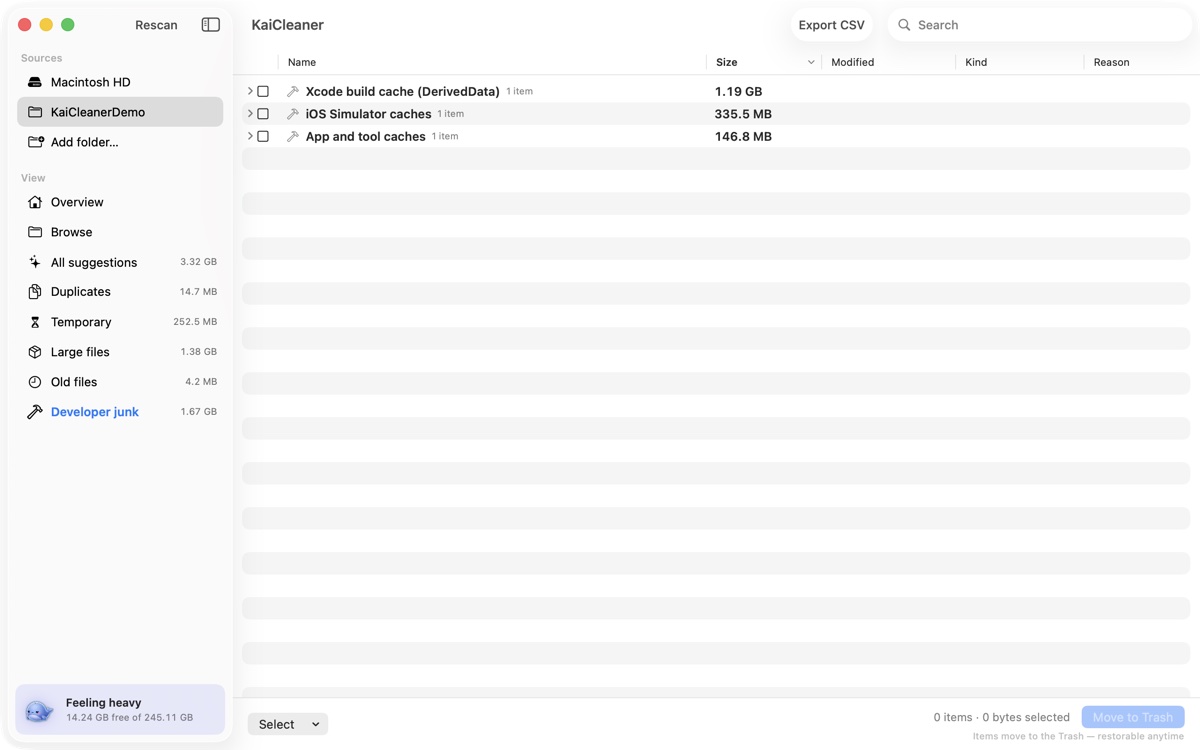Click the KaiCleaner window title
The image size is (1200, 750).
[x=288, y=25]
